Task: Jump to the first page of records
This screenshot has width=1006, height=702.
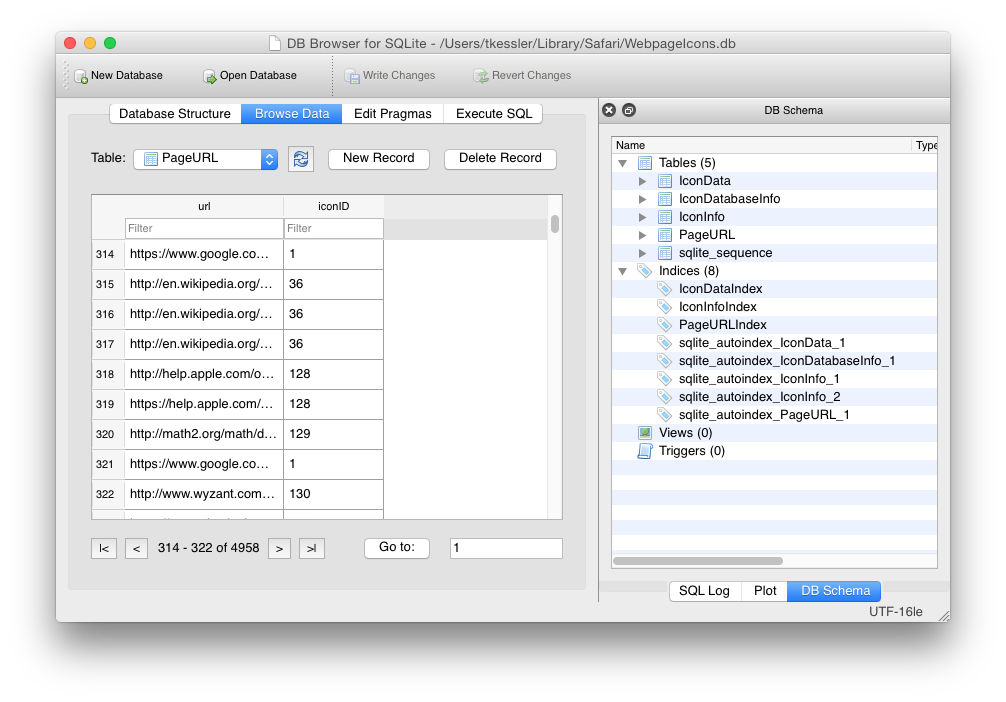Action: (104, 549)
